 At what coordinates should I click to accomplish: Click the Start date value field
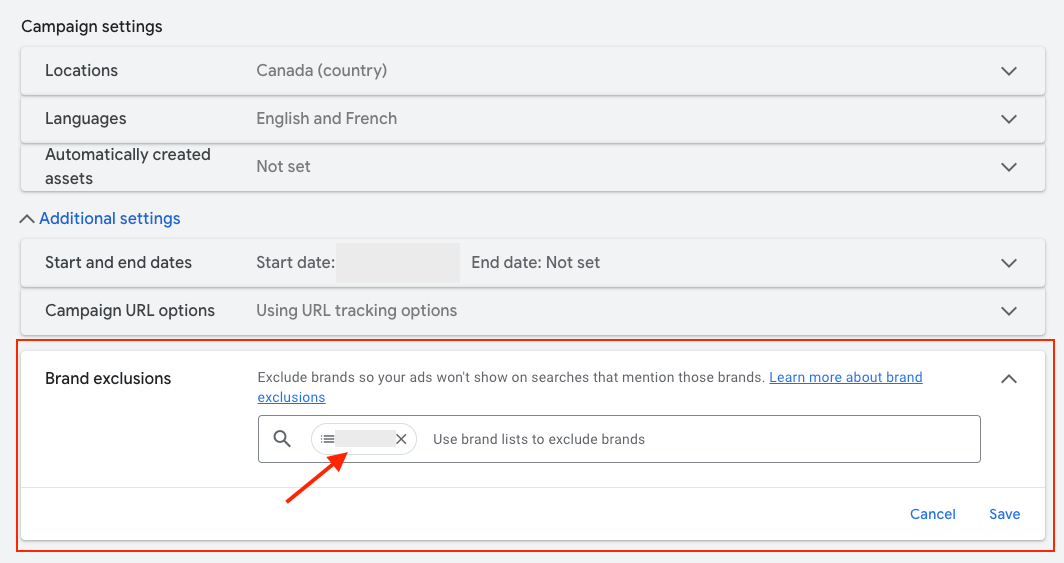click(398, 263)
